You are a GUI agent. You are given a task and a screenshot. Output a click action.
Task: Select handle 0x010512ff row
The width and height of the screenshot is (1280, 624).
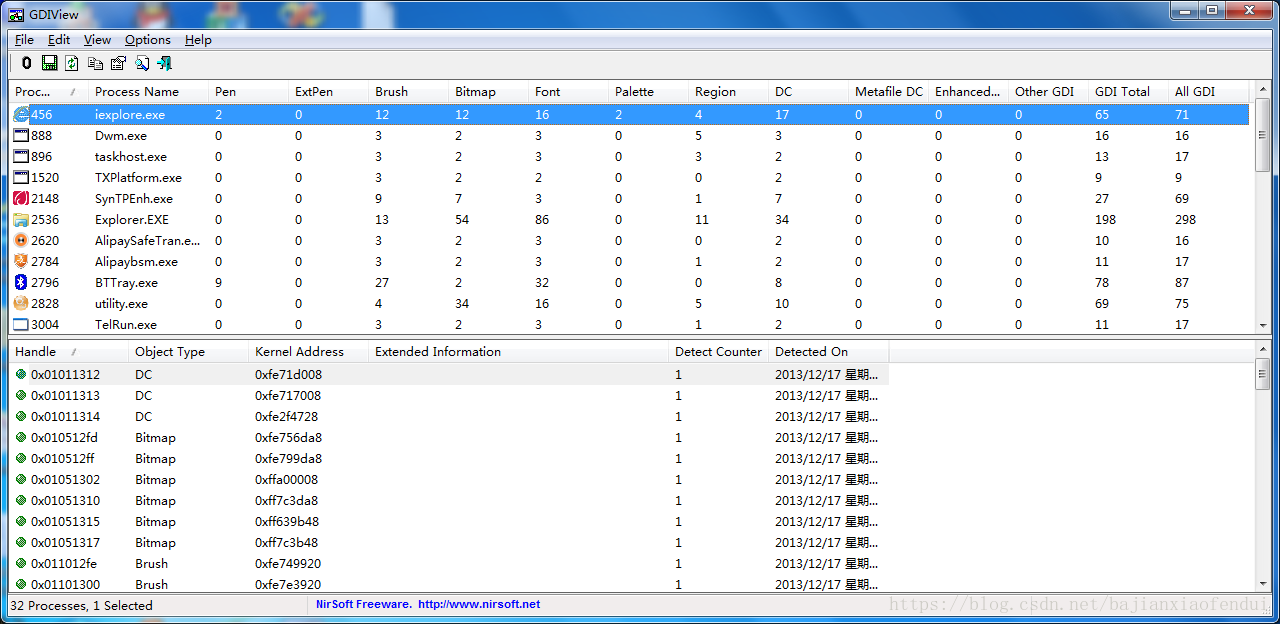coord(449,458)
